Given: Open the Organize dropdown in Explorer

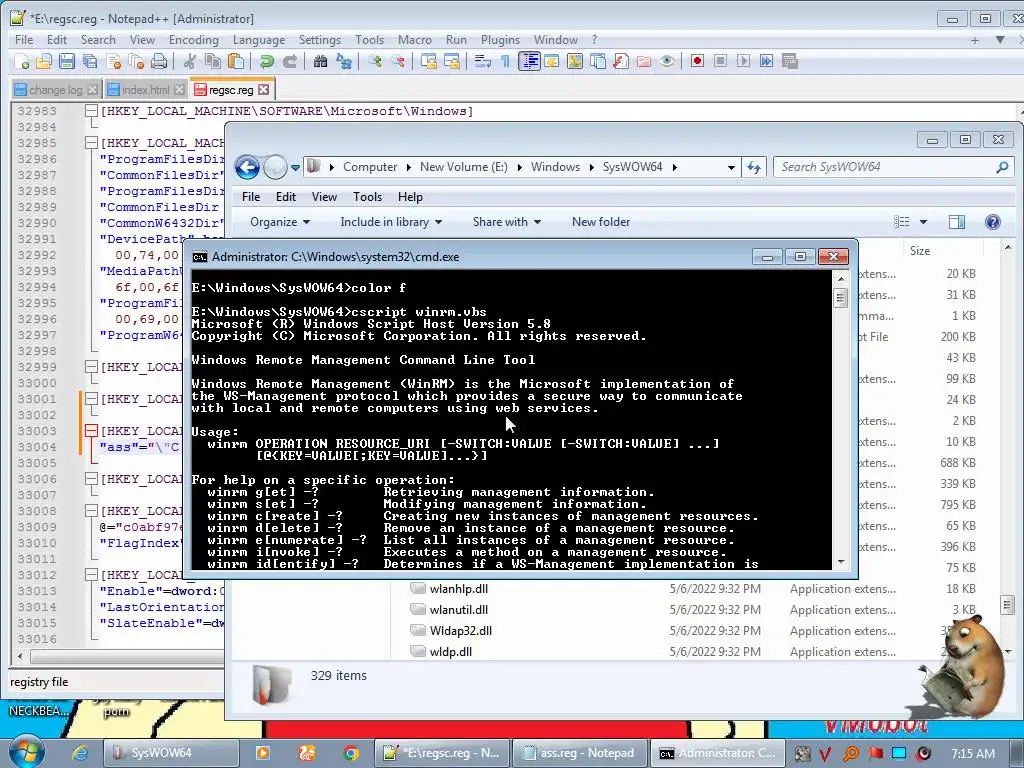Looking at the screenshot, I should click(280, 222).
